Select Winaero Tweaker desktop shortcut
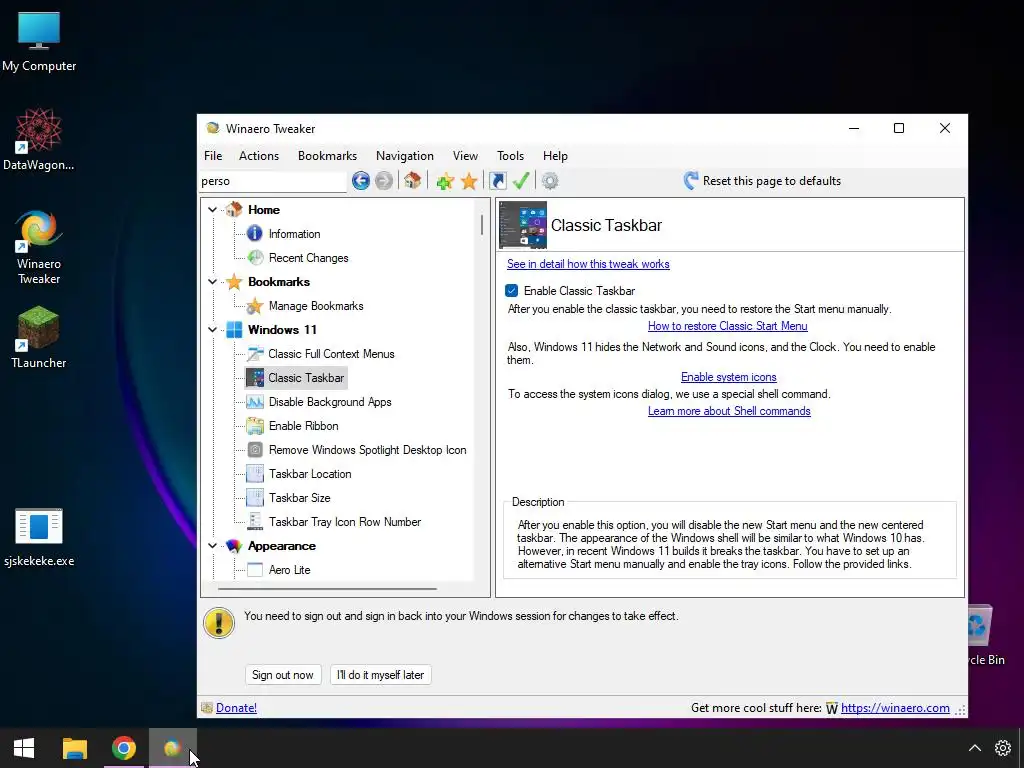Image resolution: width=1024 pixels, height=768 pixels. (39, 248)
